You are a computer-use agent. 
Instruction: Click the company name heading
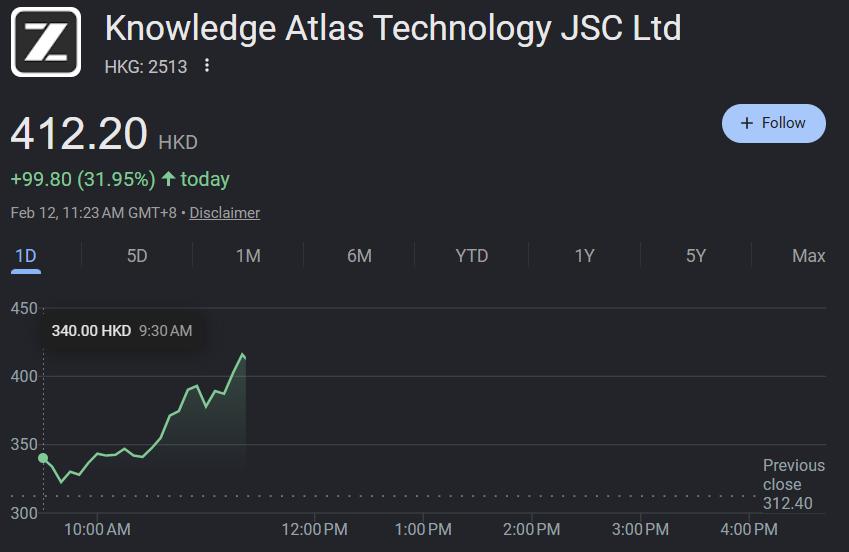click(392, 28)
